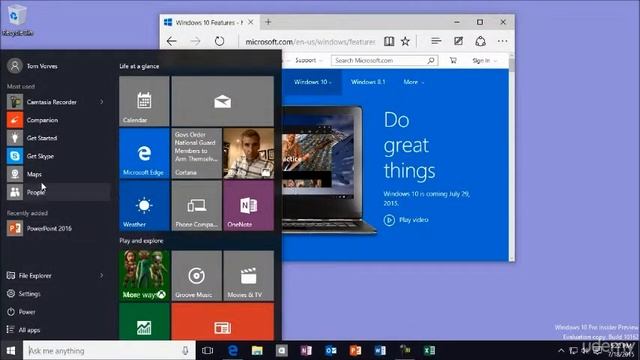Open Edge Share icon
This screenshot has width=640, height=360.
pyautogui.click(x=480, y=41)
